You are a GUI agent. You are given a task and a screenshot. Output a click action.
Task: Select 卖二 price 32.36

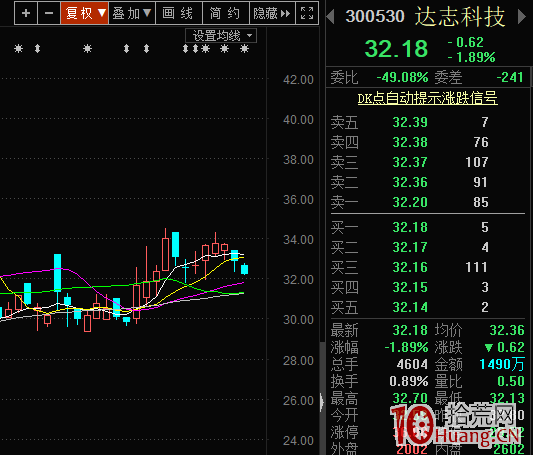410,182
